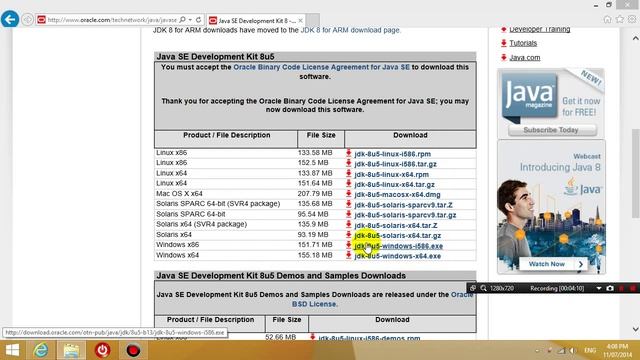Image resolution: width=640 pixels, height=360 pixels.
Task: Download jdk-8u5-windows-x64.exe
Action: (x=398, y=256)
